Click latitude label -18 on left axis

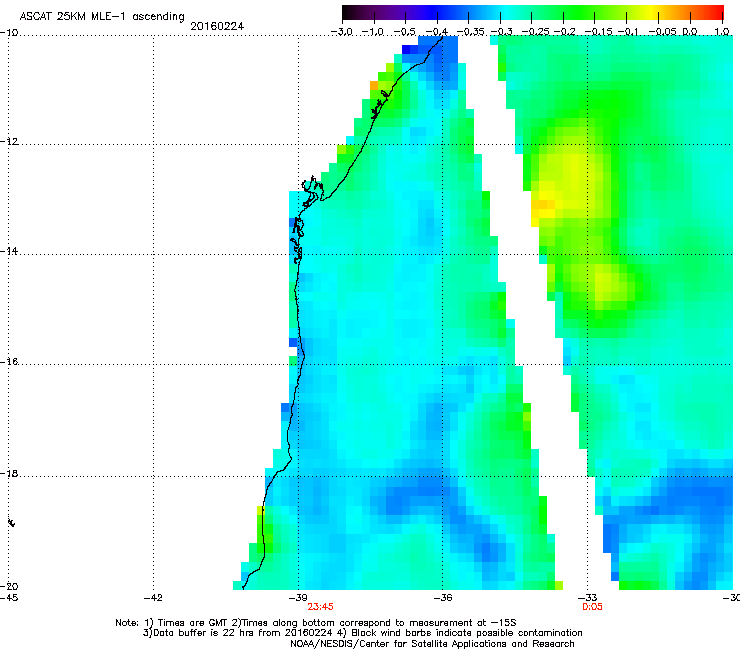click(x=9, y=473)
